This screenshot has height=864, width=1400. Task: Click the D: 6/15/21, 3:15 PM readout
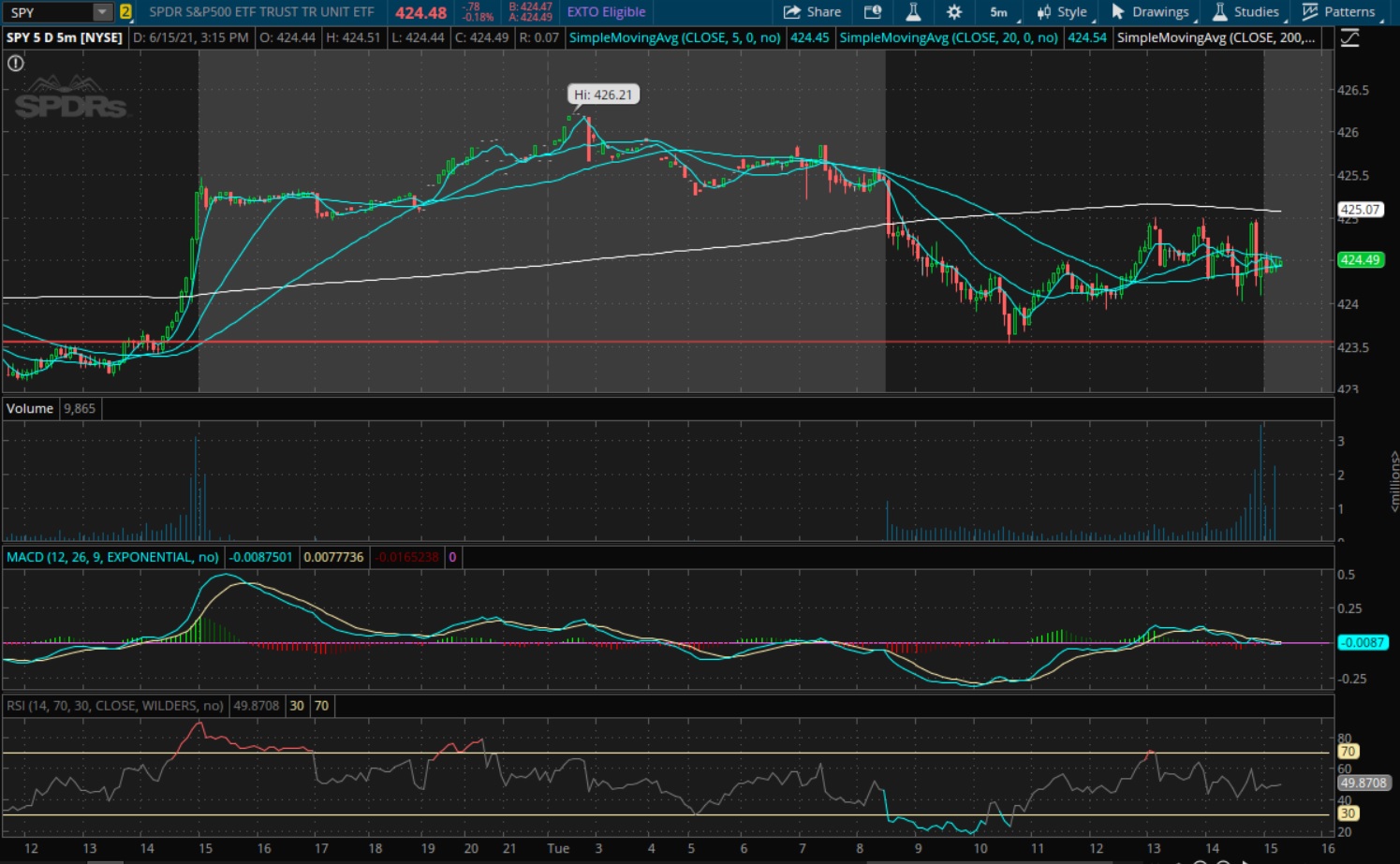[x=191, y=37]
